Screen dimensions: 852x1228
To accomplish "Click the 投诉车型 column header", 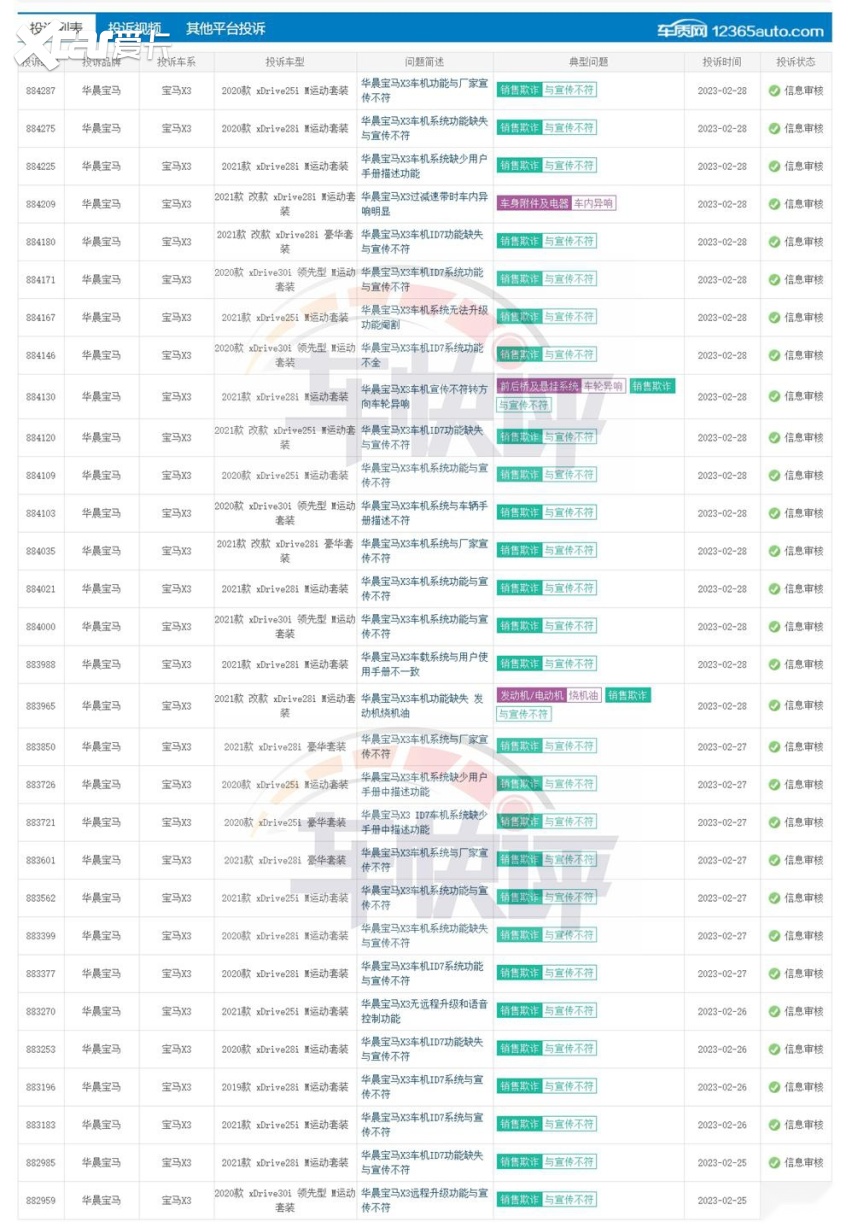I will [285, 62].
